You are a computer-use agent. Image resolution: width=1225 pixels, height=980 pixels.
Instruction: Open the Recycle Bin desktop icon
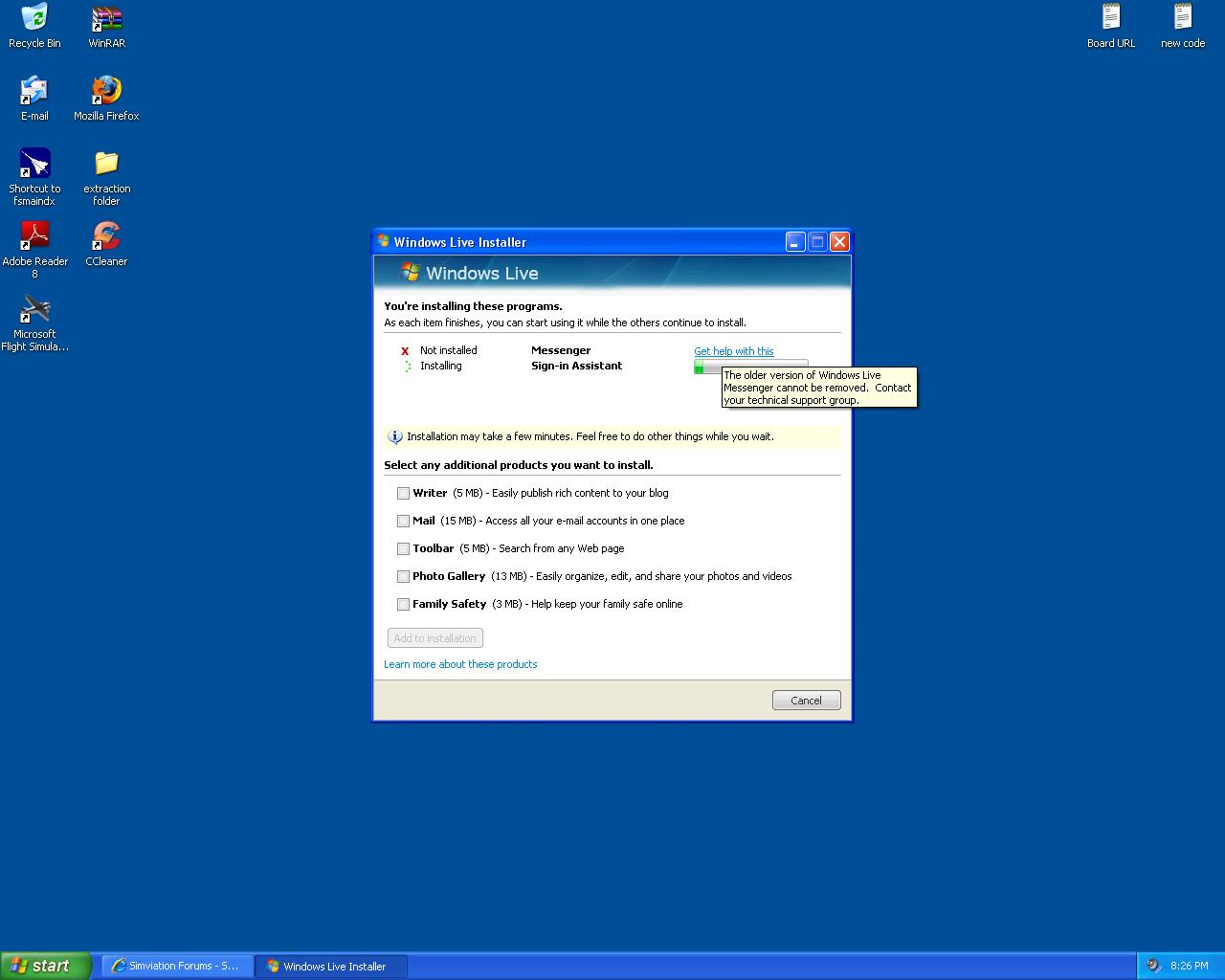coord(34,18)
